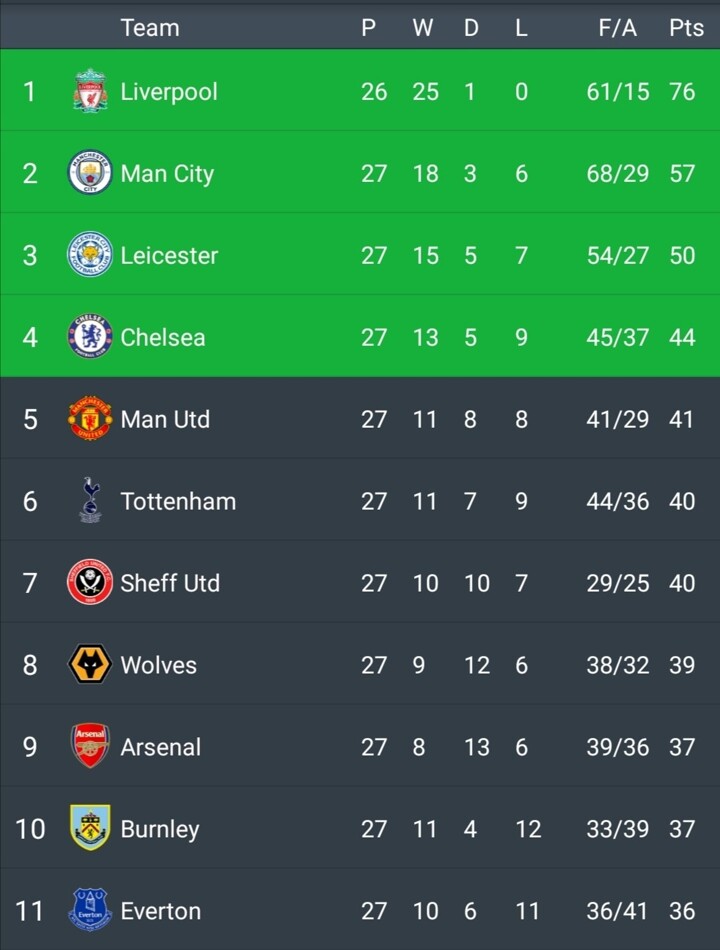Click the Team column header

(x=150, y=28)
